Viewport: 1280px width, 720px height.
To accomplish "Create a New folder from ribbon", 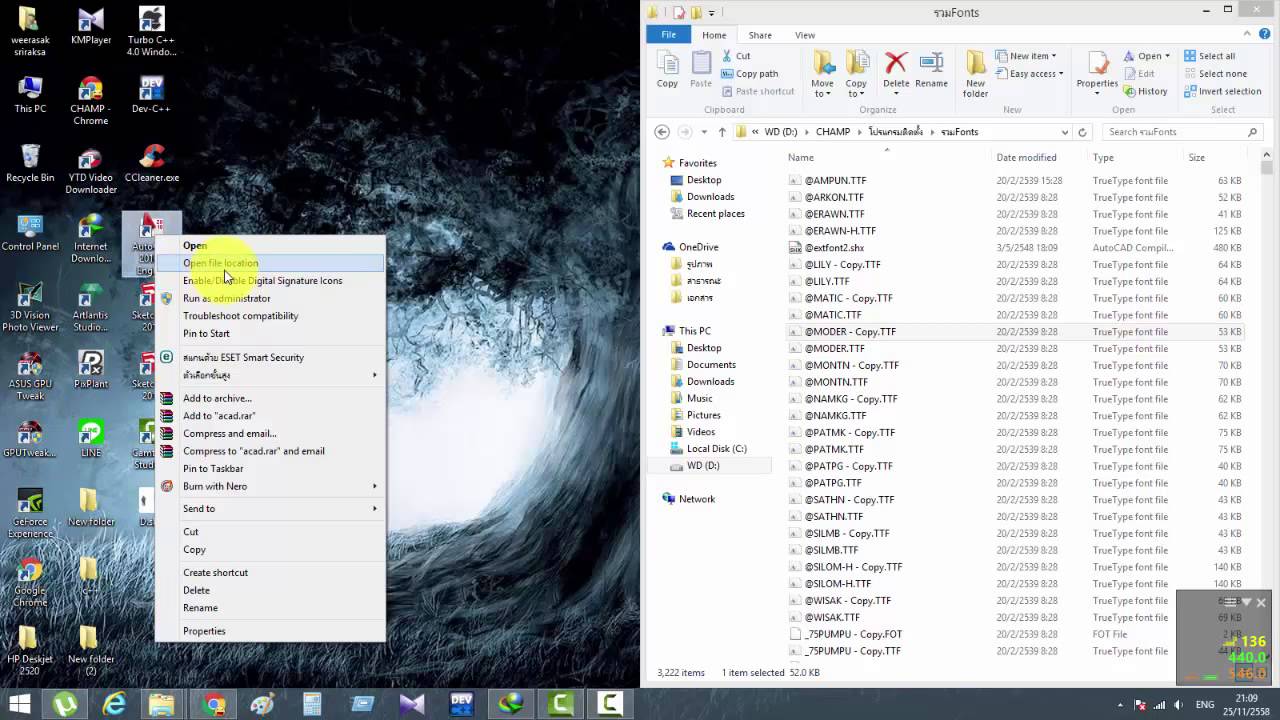I will (x=976, y=74).
